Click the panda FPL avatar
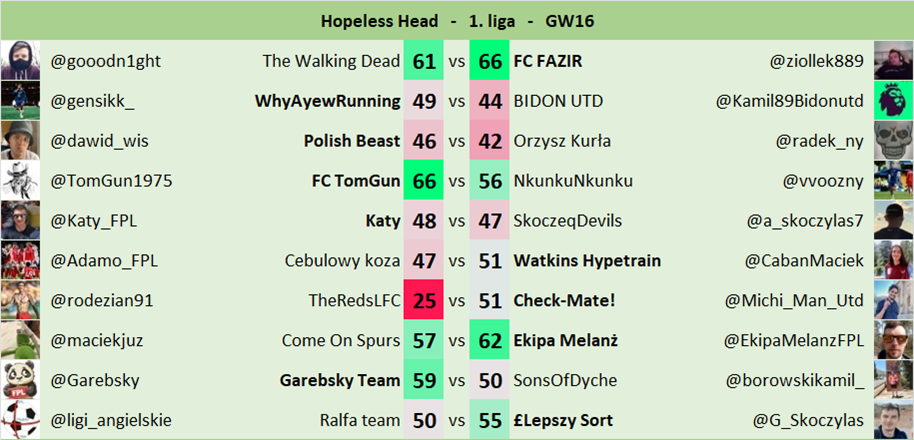914x440 pixels. pyautogui.click(x=20, y=380)
